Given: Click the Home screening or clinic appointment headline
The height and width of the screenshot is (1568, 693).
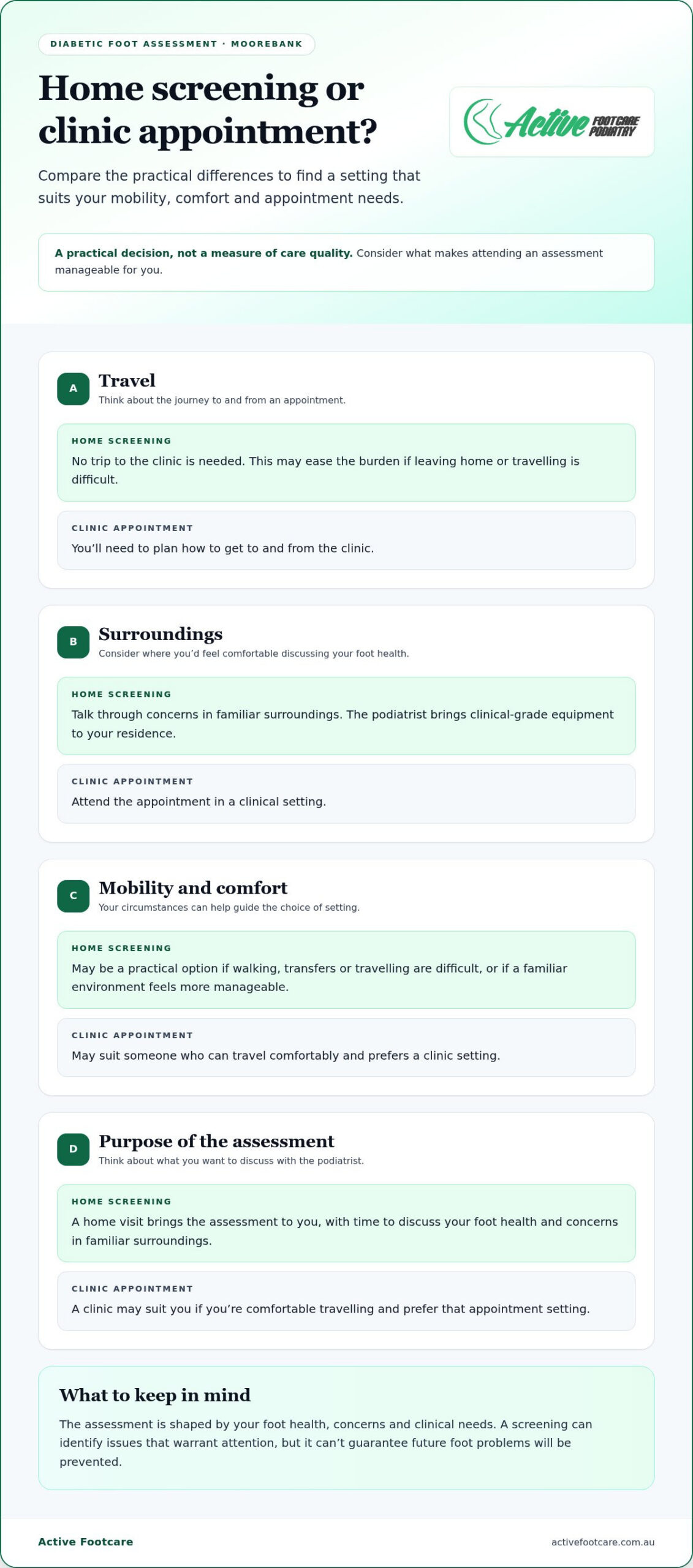Looking at the screenshot, I should [x=208, y=110].
